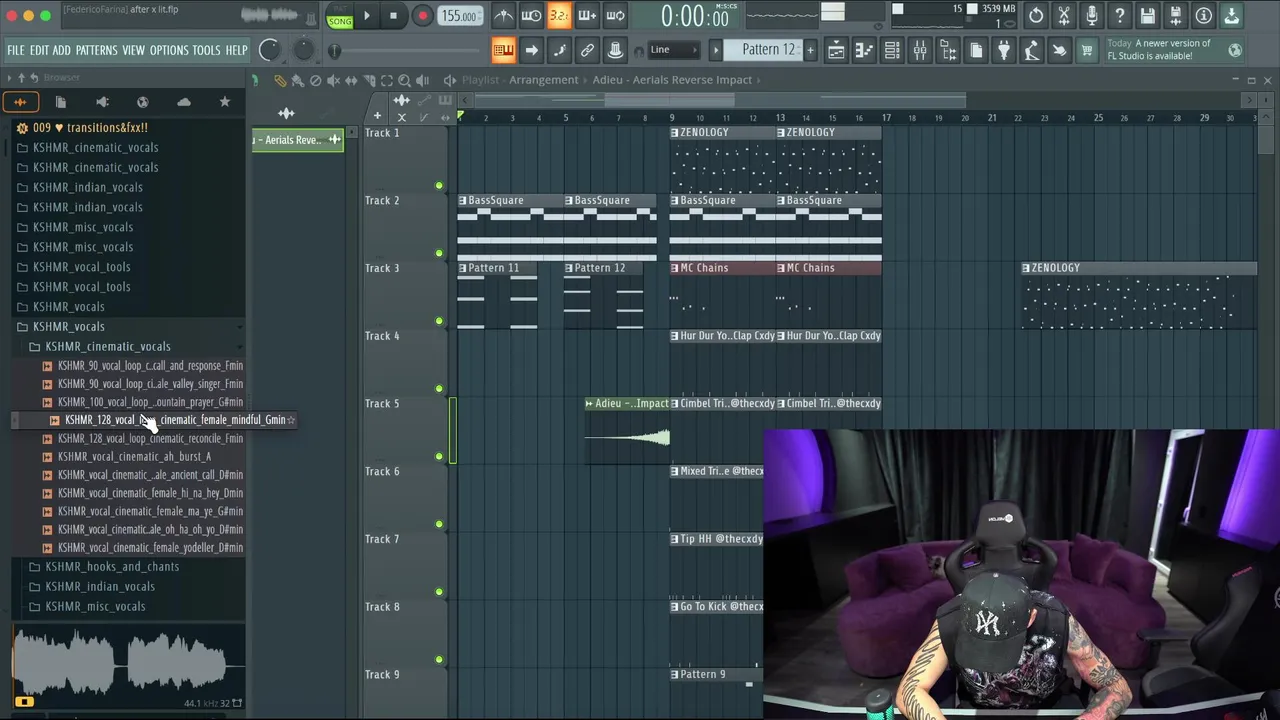Screen dimensions: 1280x720
Task: Open the project info icon
Action: pyautogui.click(x=1204, y=16)
